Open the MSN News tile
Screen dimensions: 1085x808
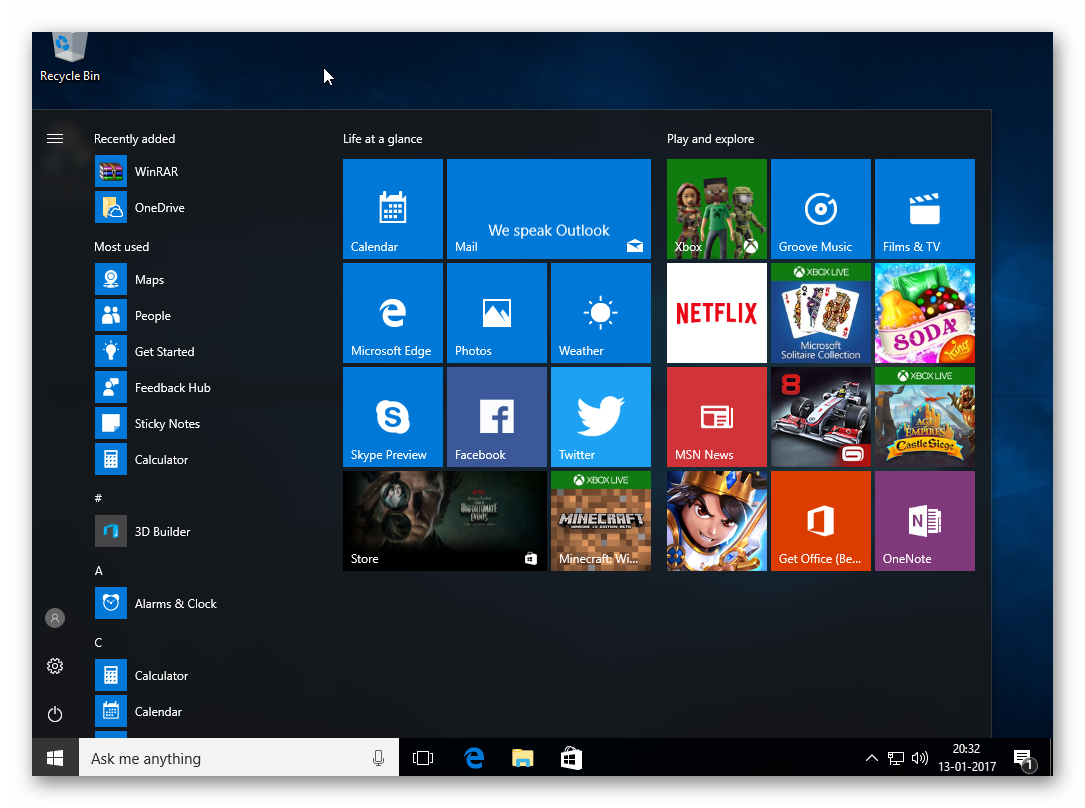pyautogui.click(x=717, y=417)
